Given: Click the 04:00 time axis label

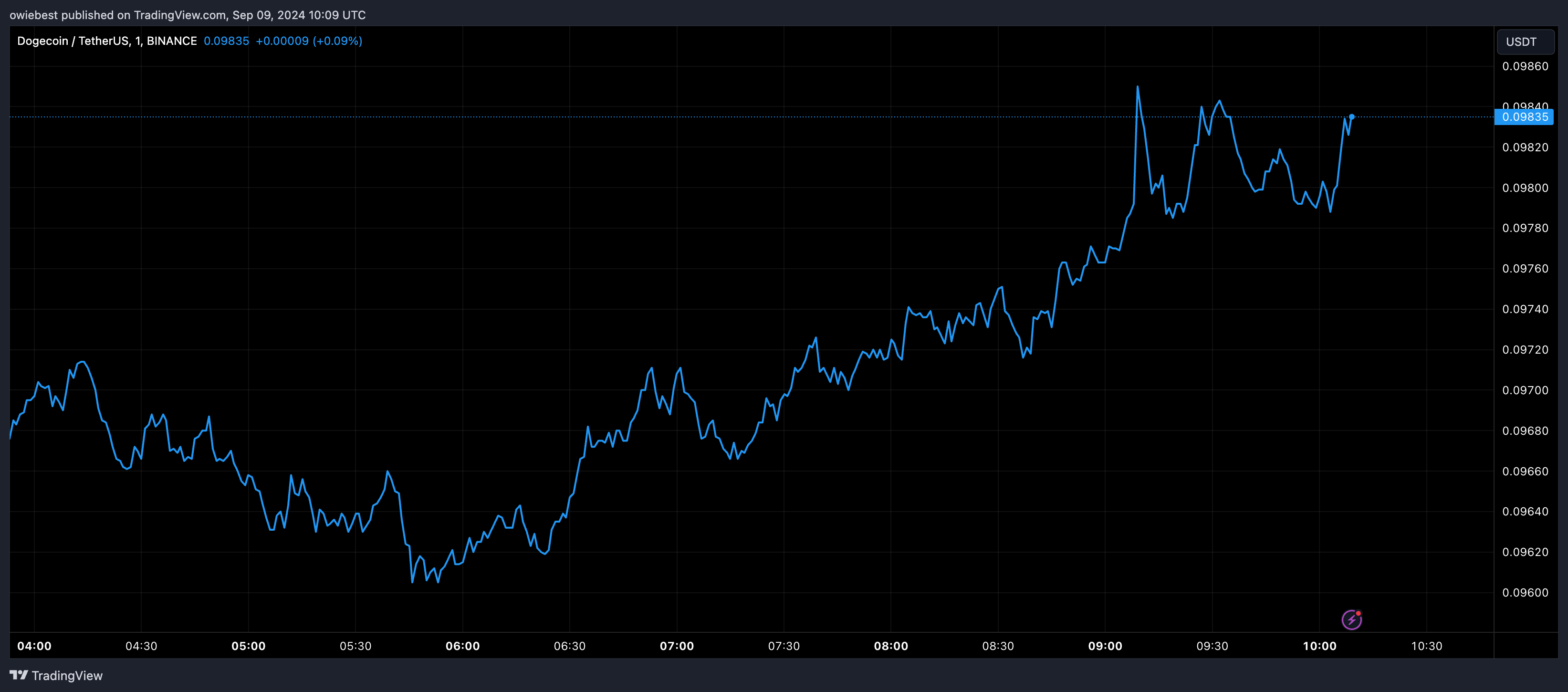Looking at the screenshot, I should click(35, 646).
